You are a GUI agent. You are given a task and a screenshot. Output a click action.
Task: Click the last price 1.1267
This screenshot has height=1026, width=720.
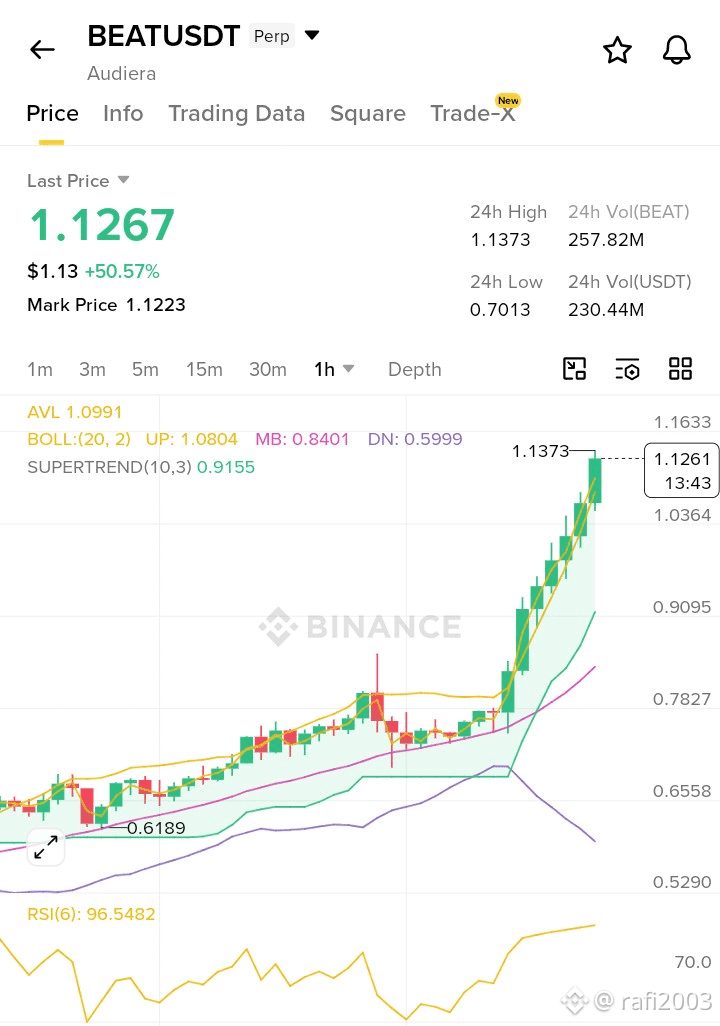102,224
